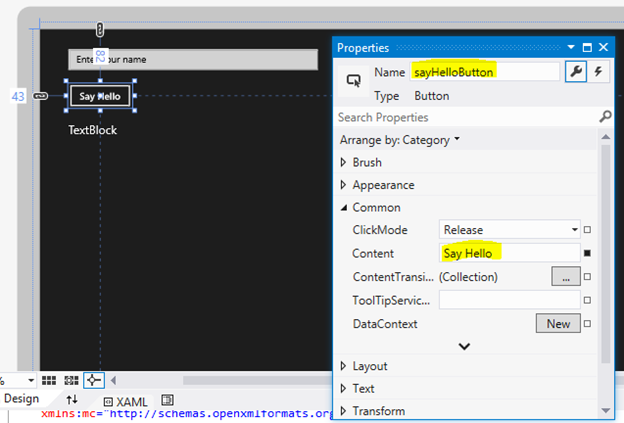Click the button element type icon
624x423 pixels.
tap(353, 81)
